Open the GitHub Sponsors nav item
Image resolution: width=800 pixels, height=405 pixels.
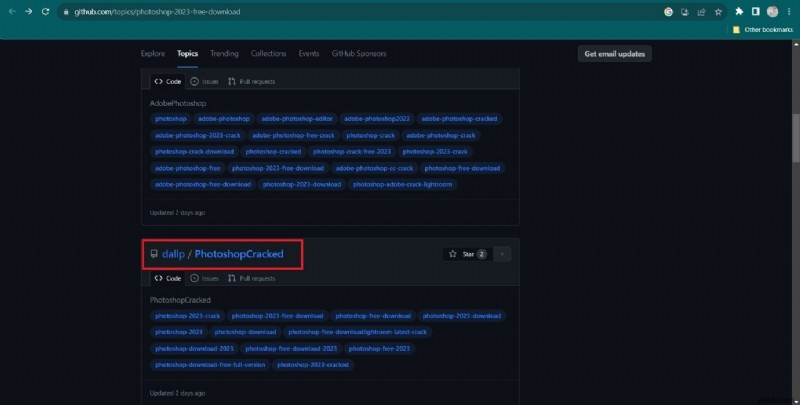point(359,54)
